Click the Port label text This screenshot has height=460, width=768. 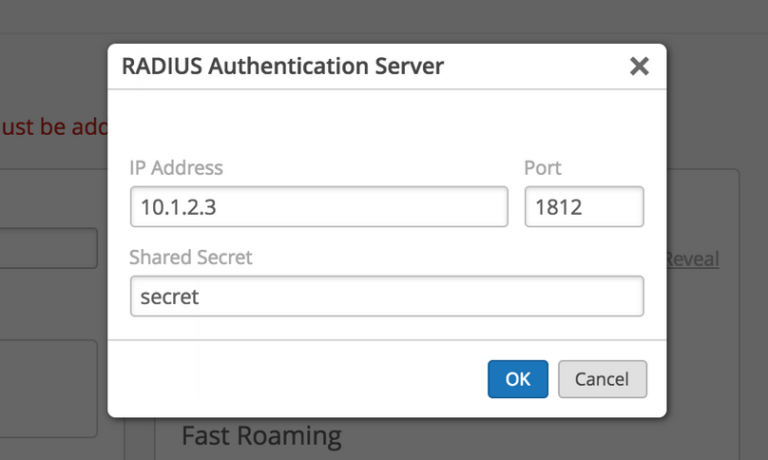543,168
